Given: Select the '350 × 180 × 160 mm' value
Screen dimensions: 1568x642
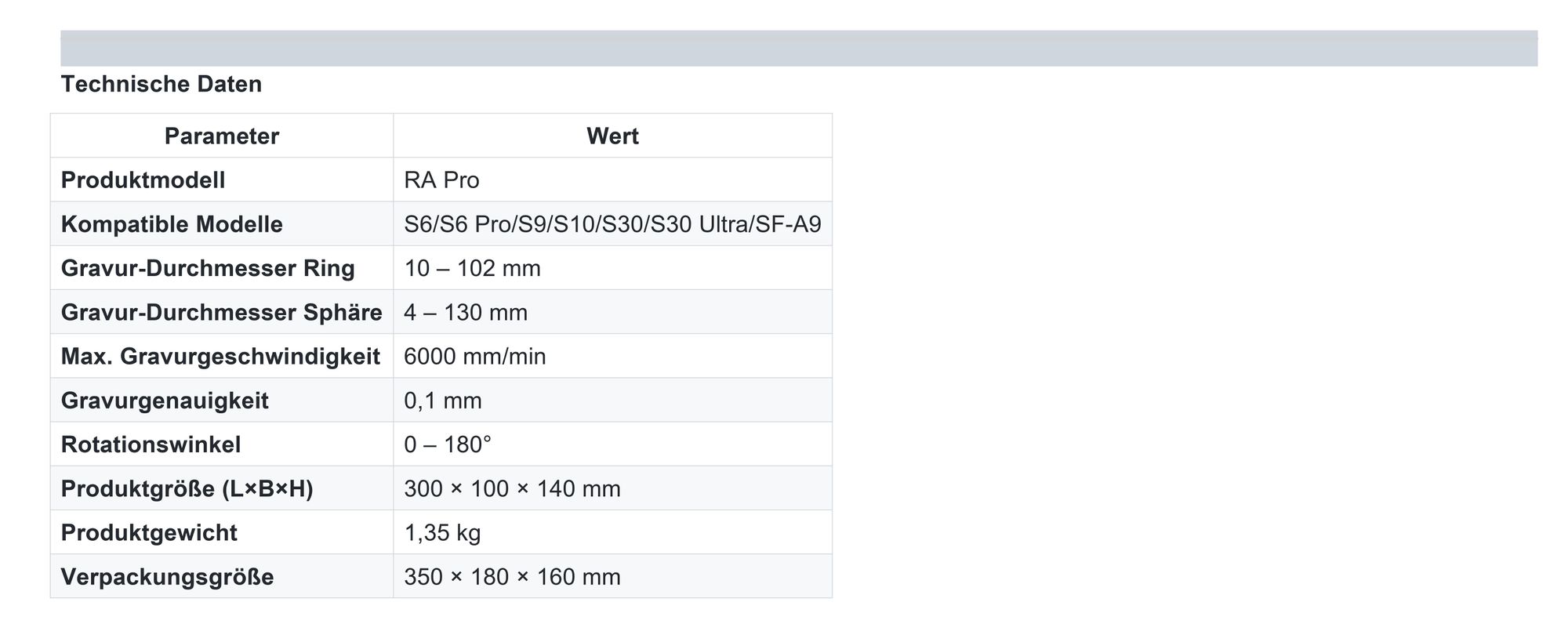Looking at the screenshot, I should coord(512,577).
